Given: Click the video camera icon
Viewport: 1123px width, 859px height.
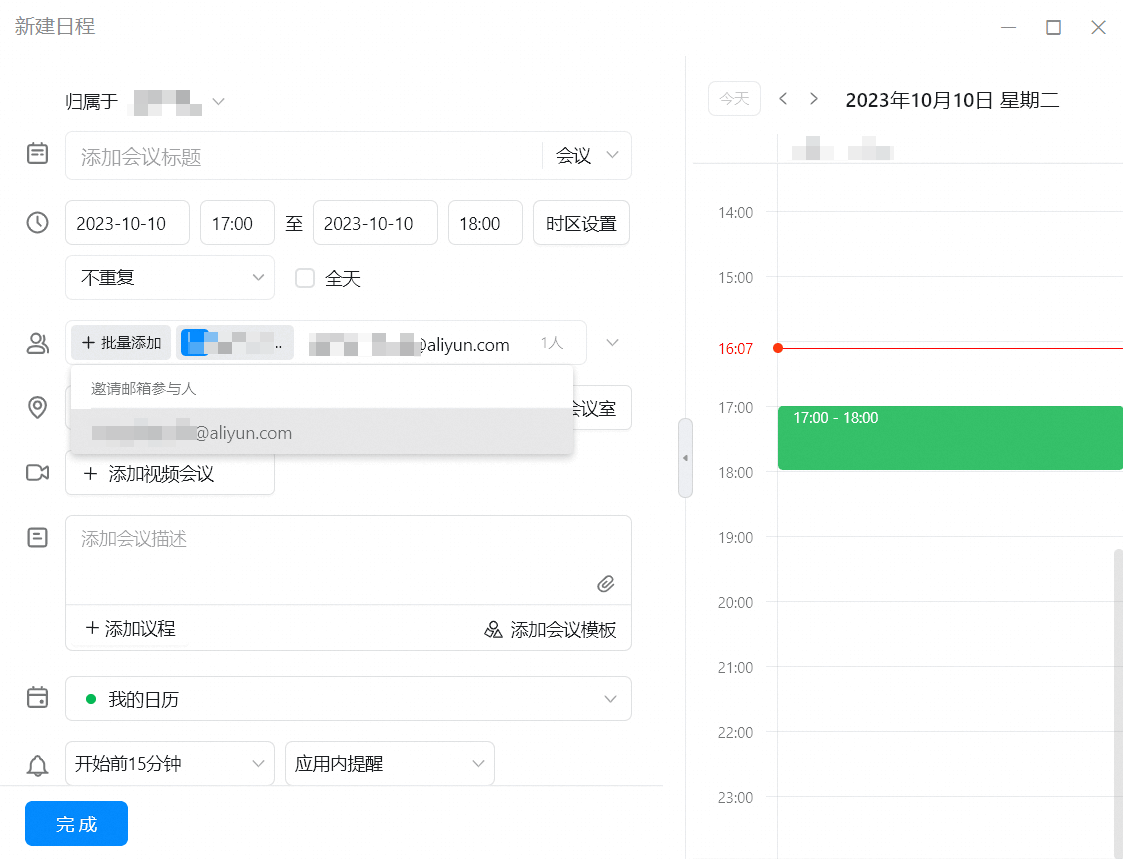Looking at the screenshot, I should click(37, 473).
